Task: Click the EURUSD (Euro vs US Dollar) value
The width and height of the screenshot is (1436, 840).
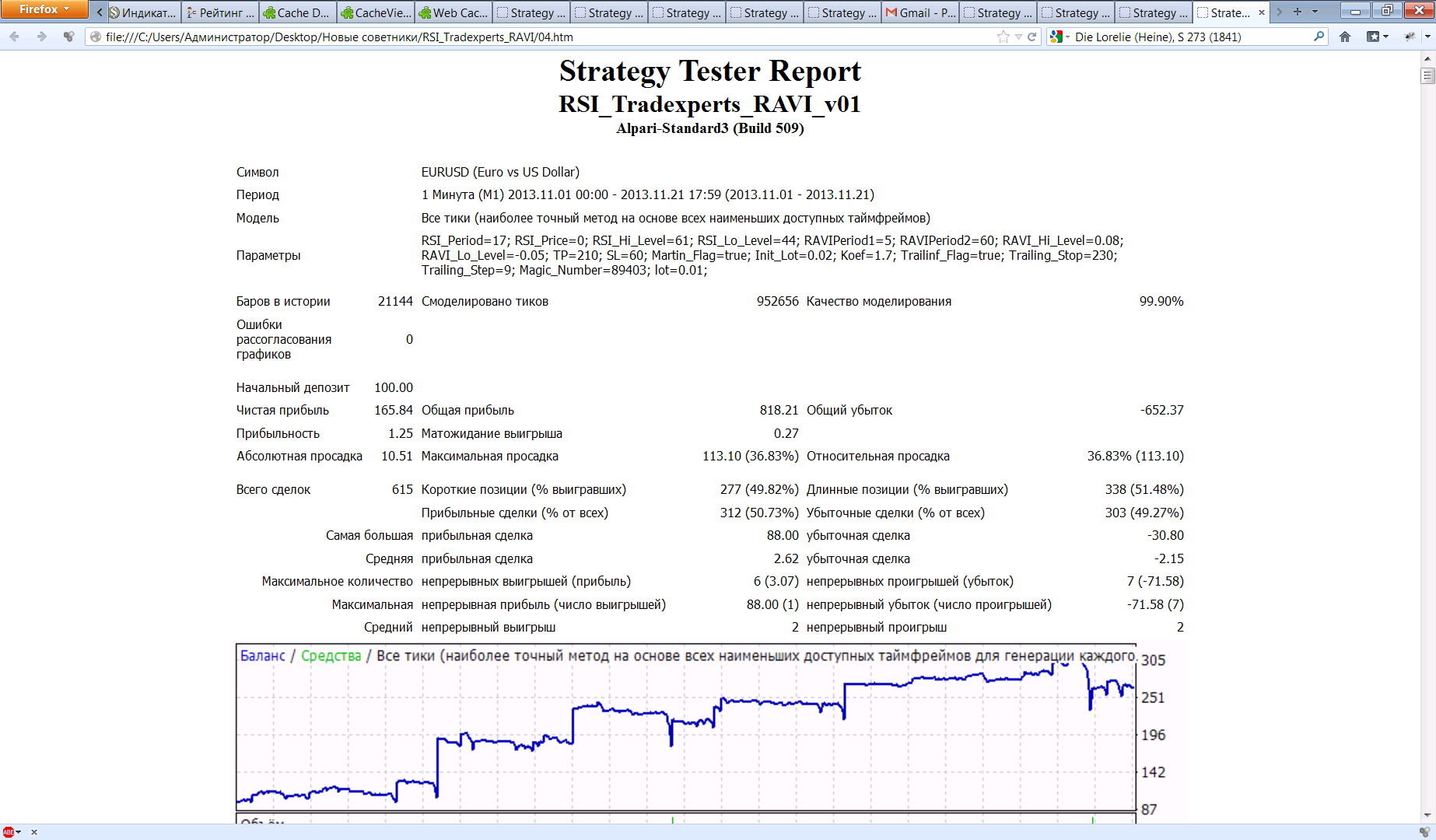Action: 500,172
